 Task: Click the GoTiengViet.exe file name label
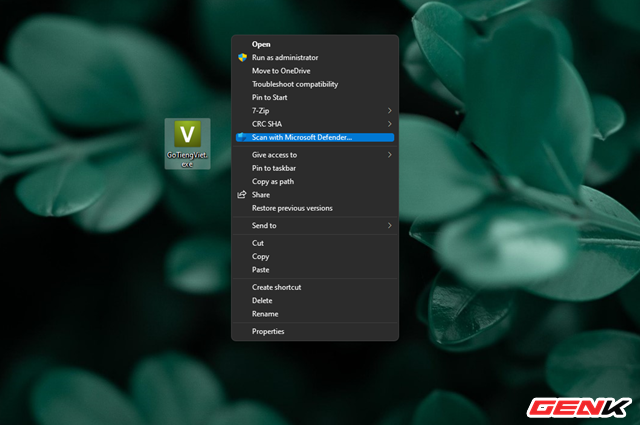tap(187, 160)
